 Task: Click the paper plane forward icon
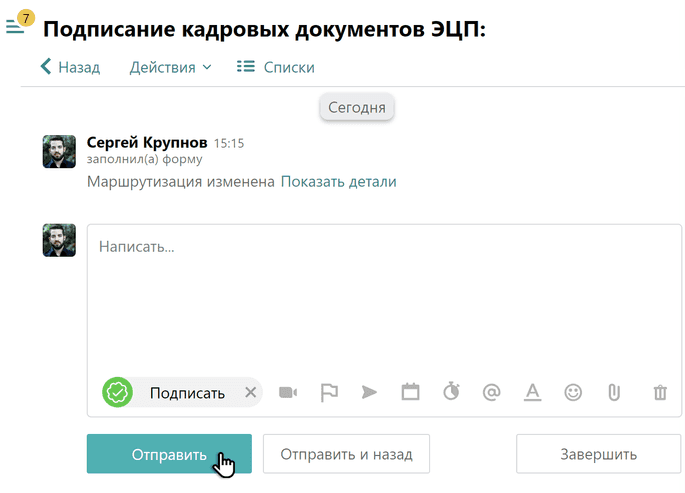coord(369,393)
